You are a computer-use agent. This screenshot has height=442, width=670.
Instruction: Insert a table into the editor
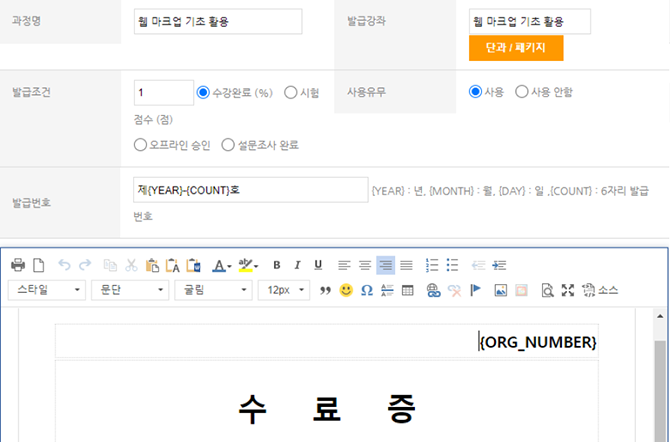(407, 290)
